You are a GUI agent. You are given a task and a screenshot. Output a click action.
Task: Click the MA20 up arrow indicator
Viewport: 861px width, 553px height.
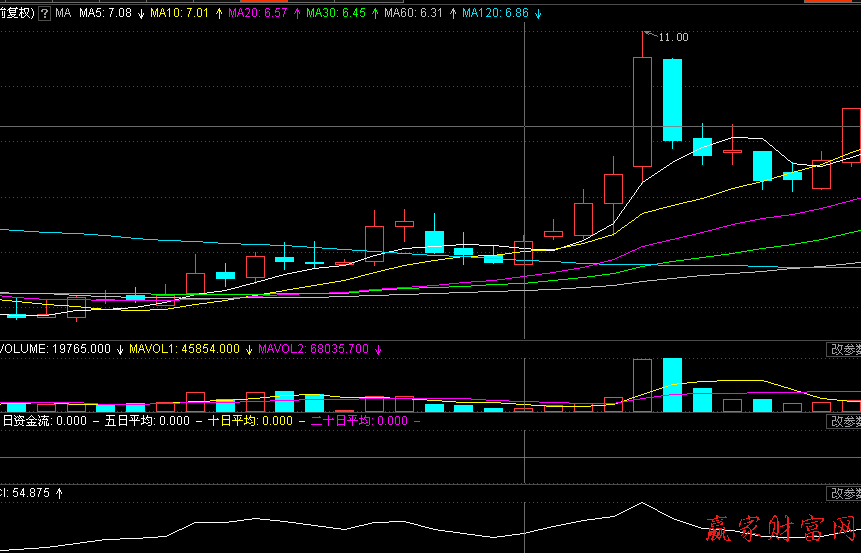point(296,13)
